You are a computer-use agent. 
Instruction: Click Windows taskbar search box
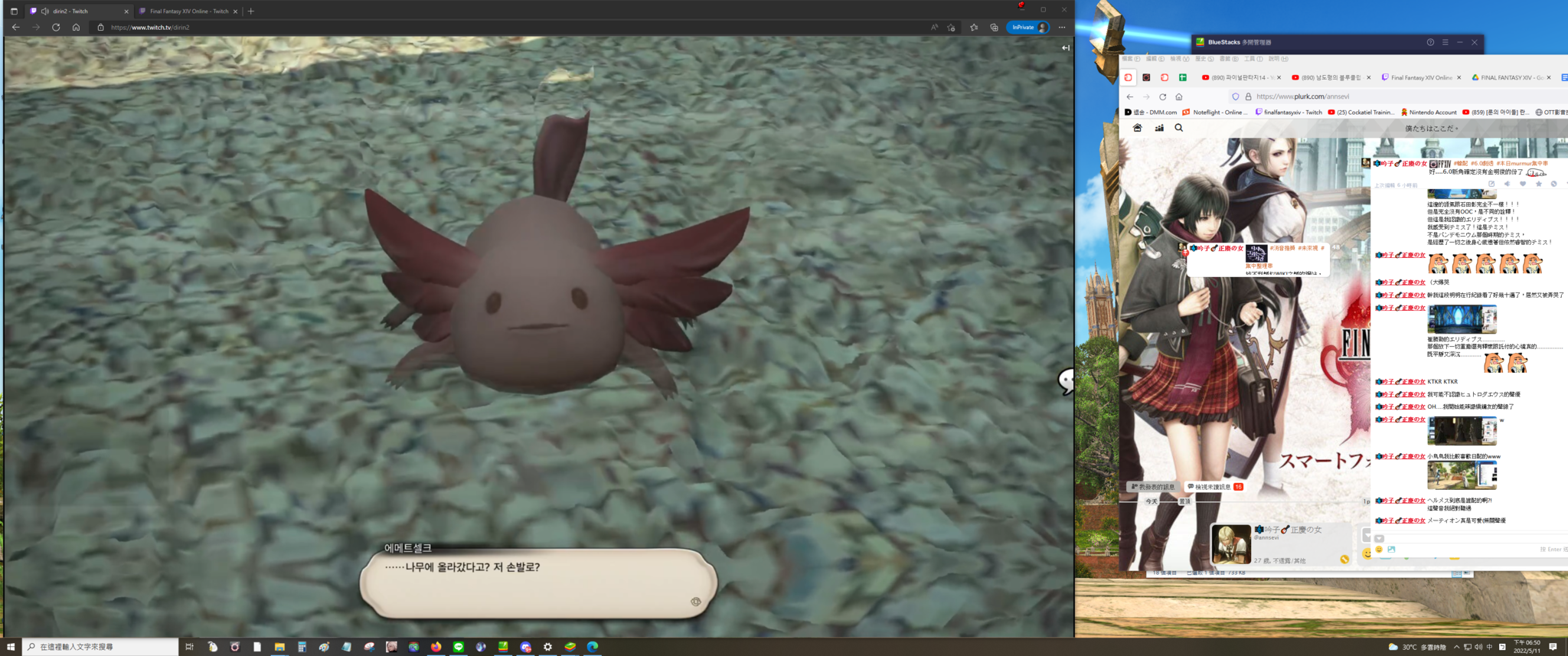click(x=100, y=647)
